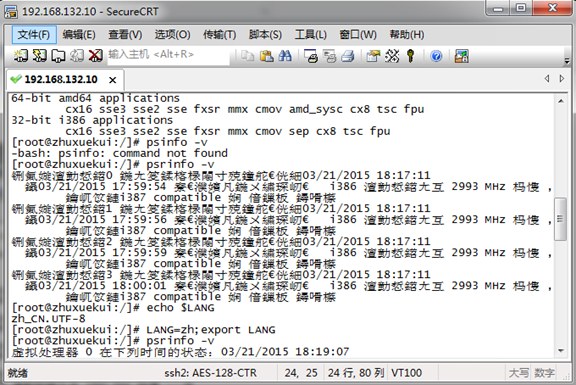Click the zh_CN.UTF-8 output line

click(48, 319)
